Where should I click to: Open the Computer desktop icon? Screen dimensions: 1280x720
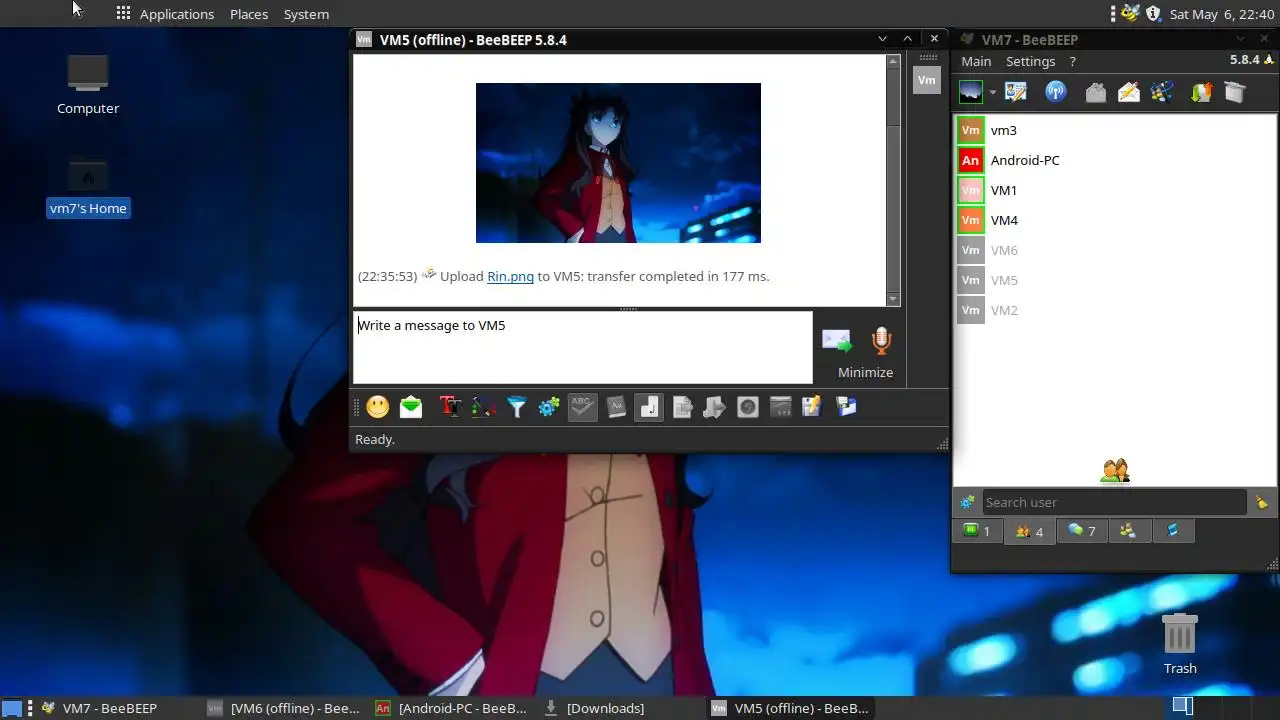[x=88, y=85]
